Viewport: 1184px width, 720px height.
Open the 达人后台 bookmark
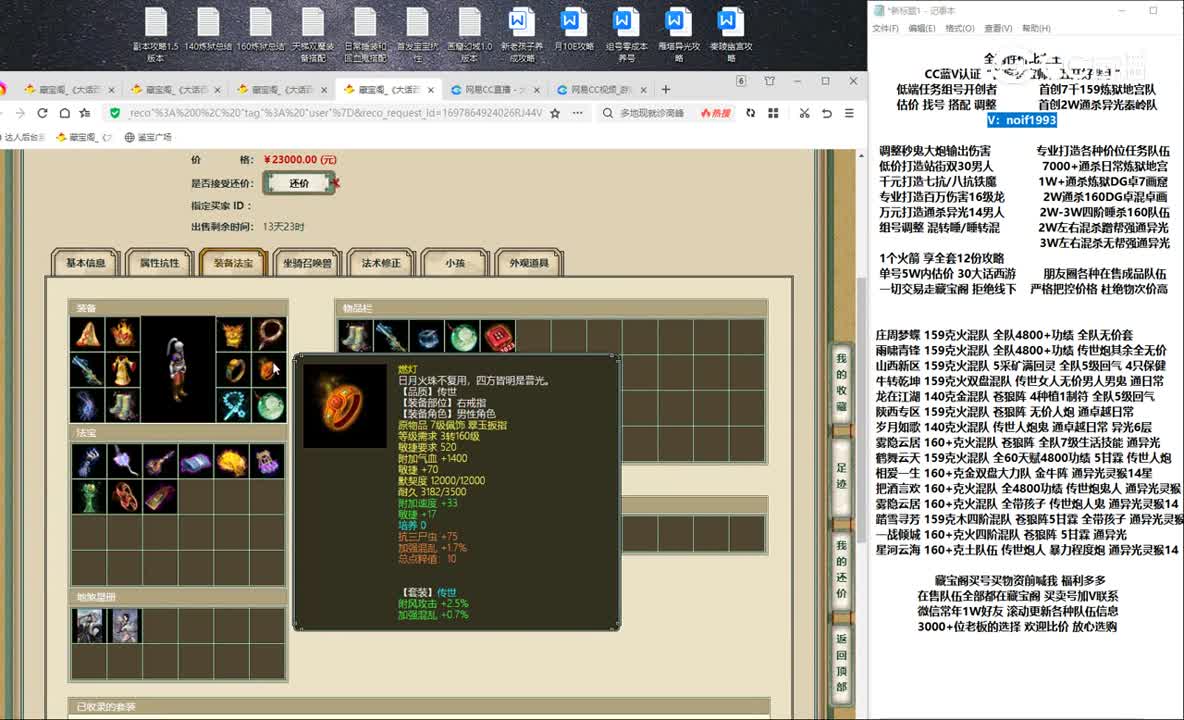pos(23,137)
